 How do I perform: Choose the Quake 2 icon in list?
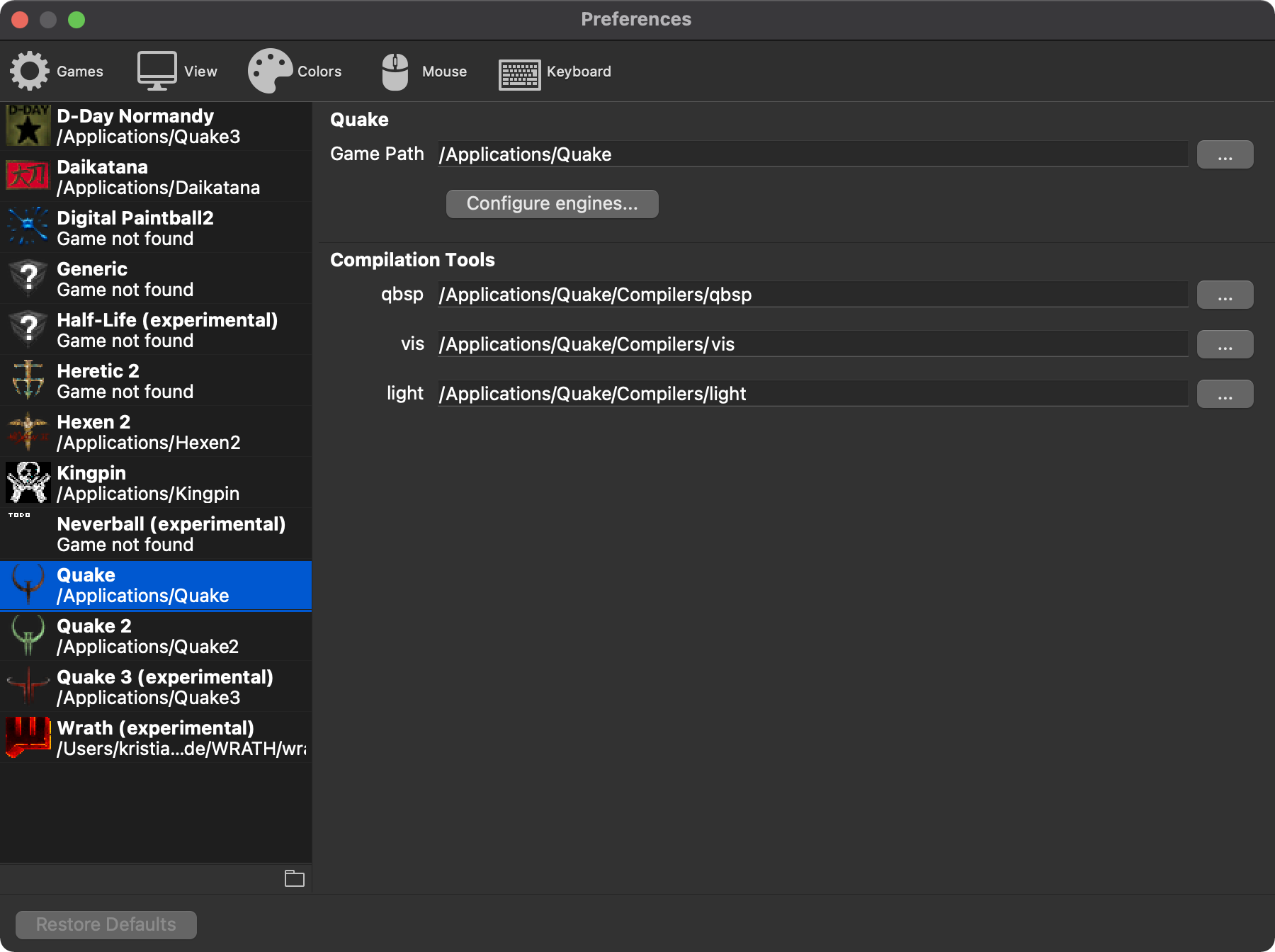[x=28, y=635]
